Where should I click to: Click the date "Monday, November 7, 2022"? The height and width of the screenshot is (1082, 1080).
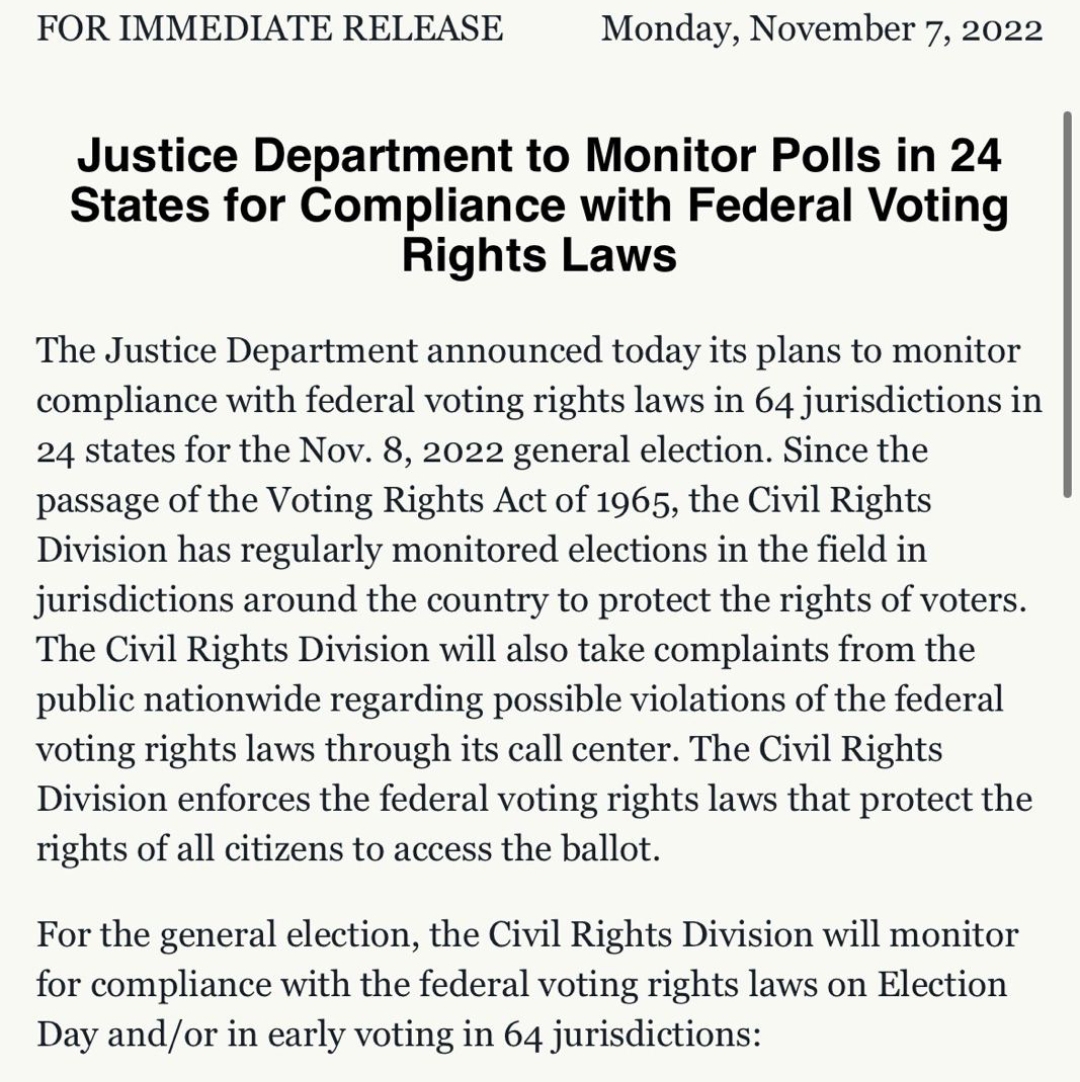coord(822,30)
